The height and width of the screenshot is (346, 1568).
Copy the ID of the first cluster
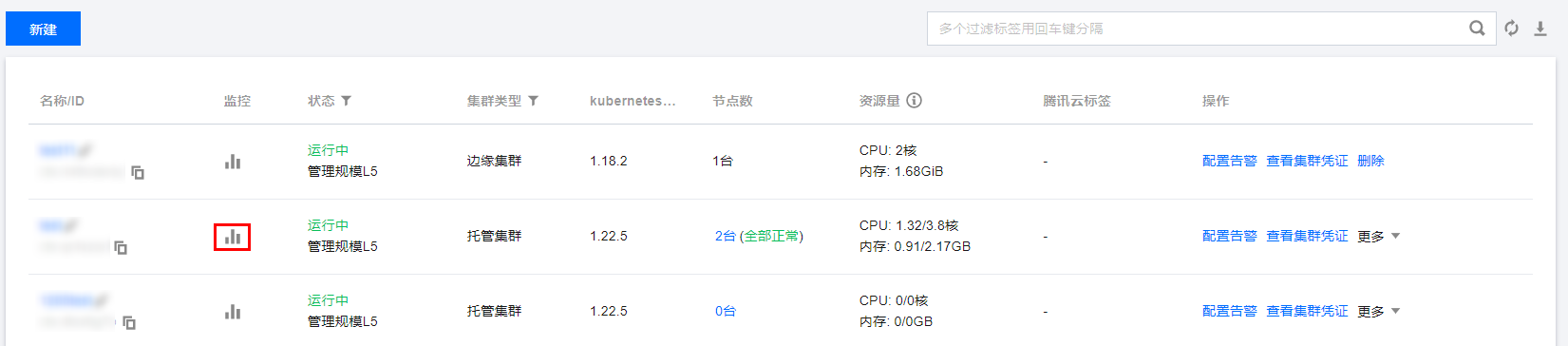click(x=138, y=173)
